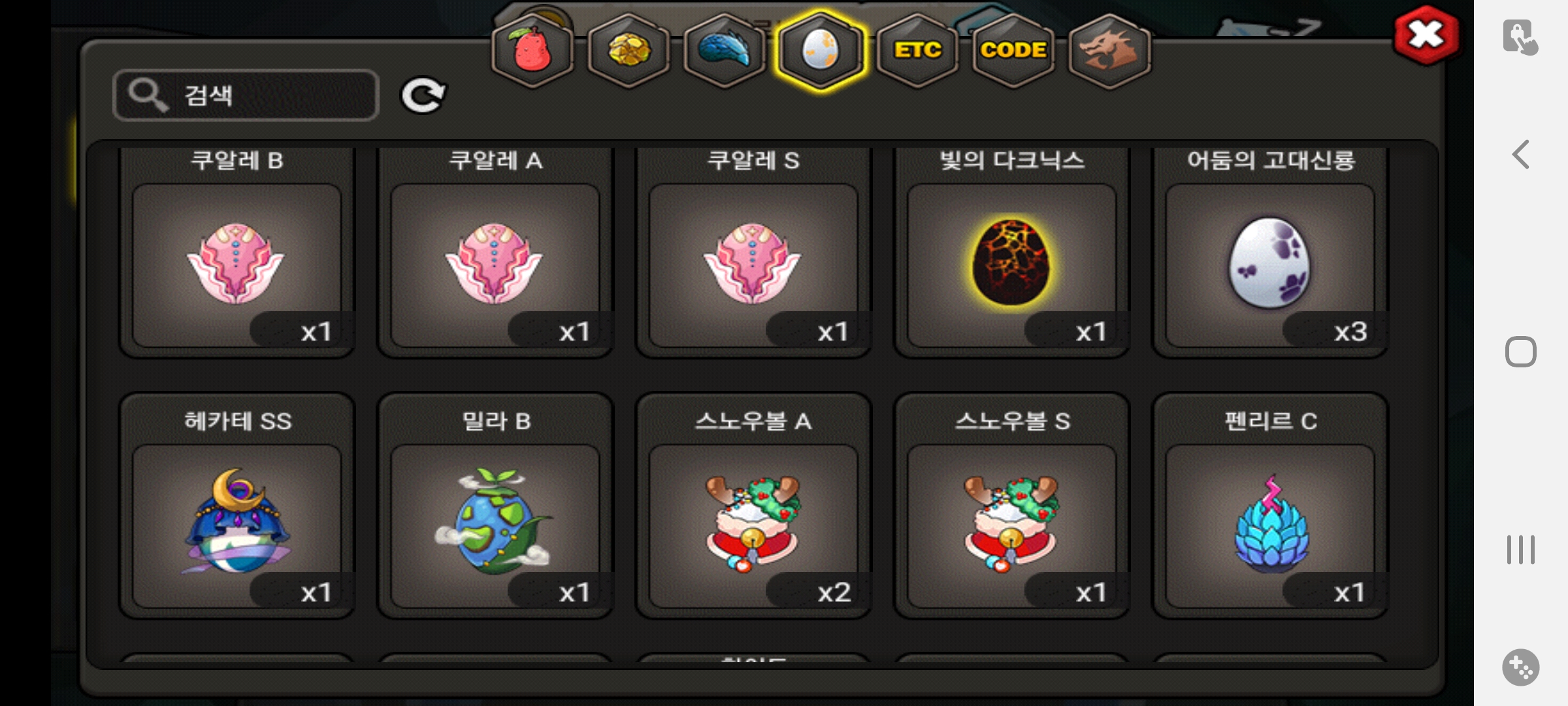Open the fruit food category tab

coord(532,50)
